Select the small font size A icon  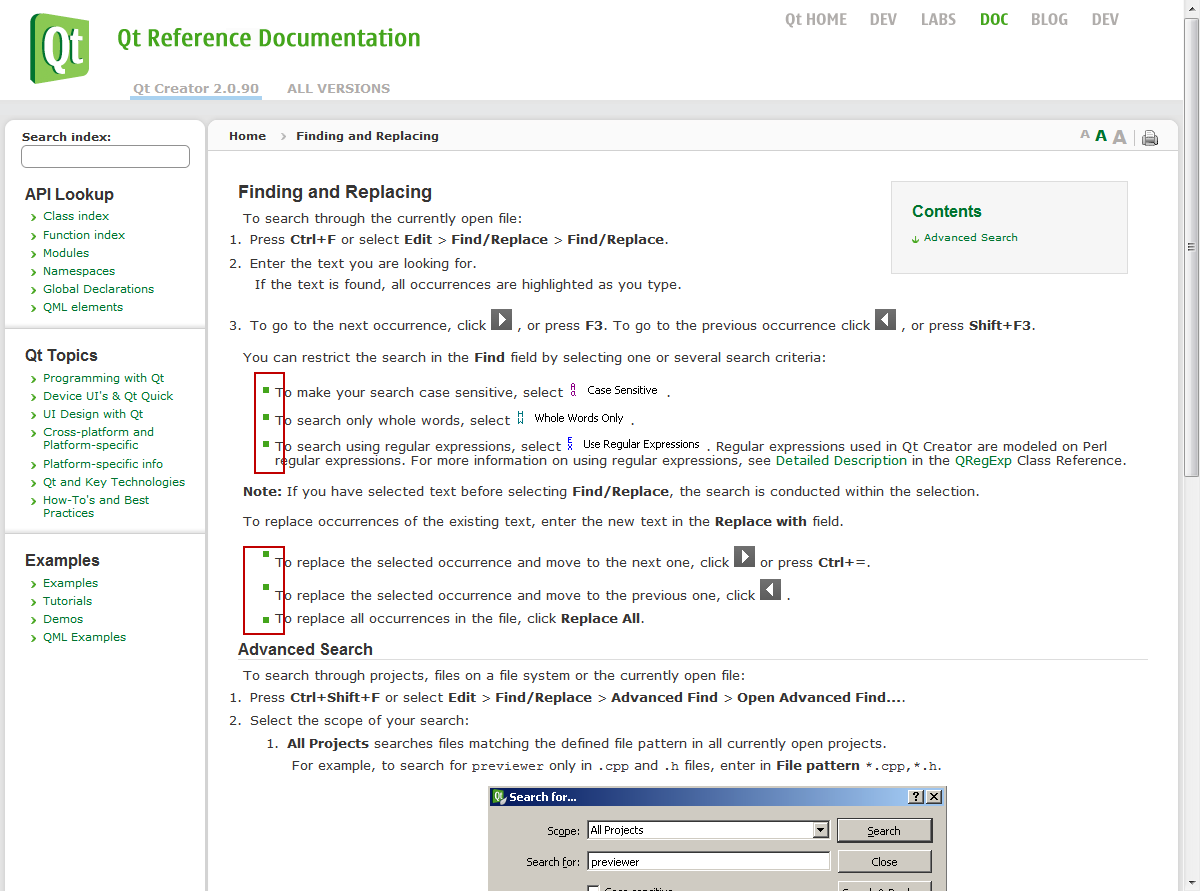1085,135
